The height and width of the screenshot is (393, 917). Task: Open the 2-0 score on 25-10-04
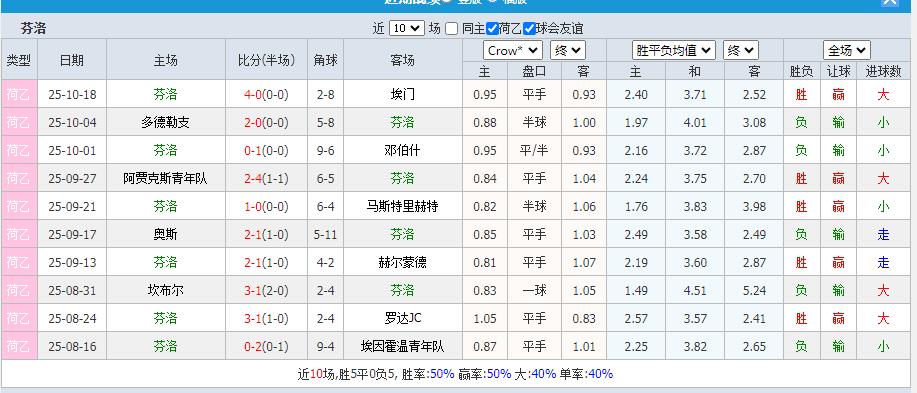tap(252, 122)
